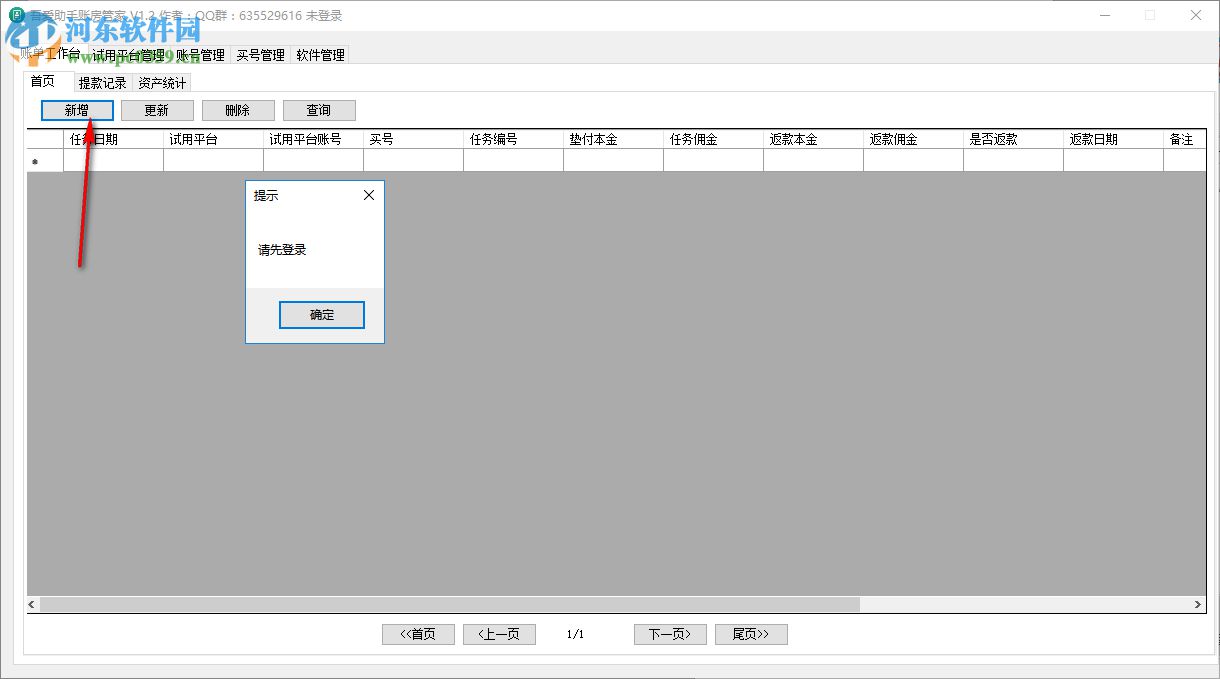
Task: Click the 更新 (Update) button
Action: click(157, 110)
